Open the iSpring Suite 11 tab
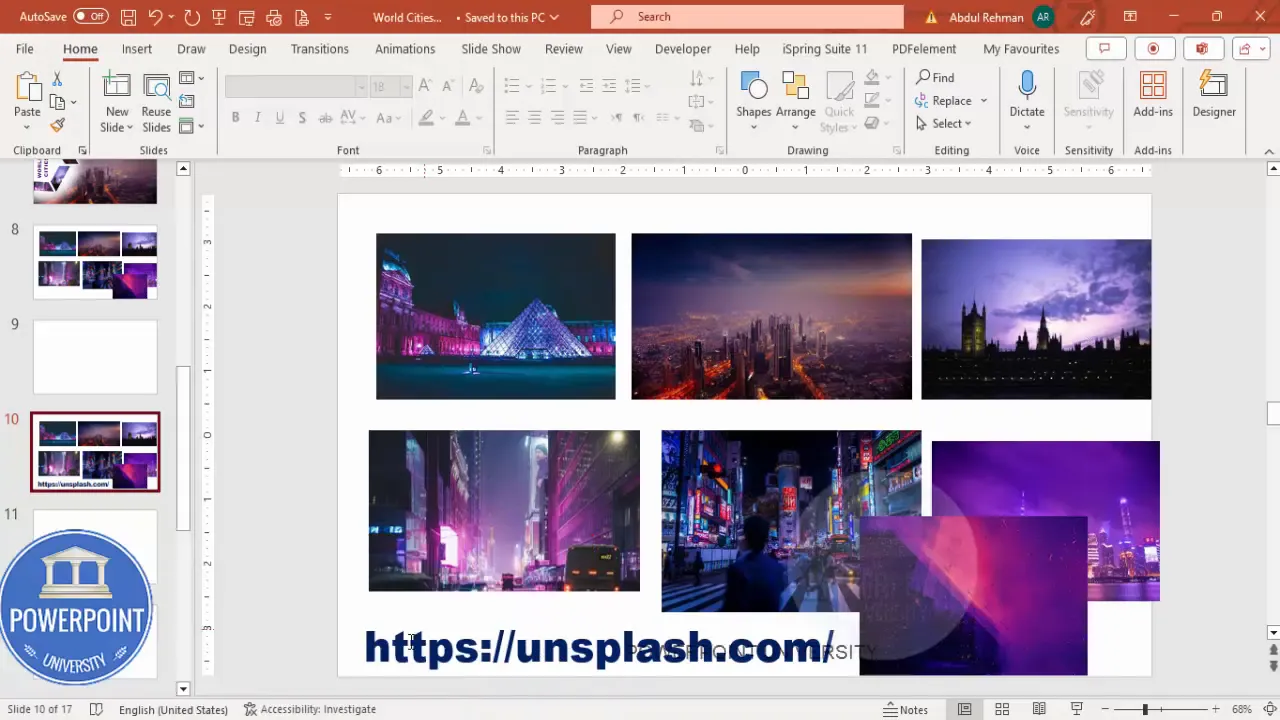This screenshot has width=1280, height=720. pos(824,48)
